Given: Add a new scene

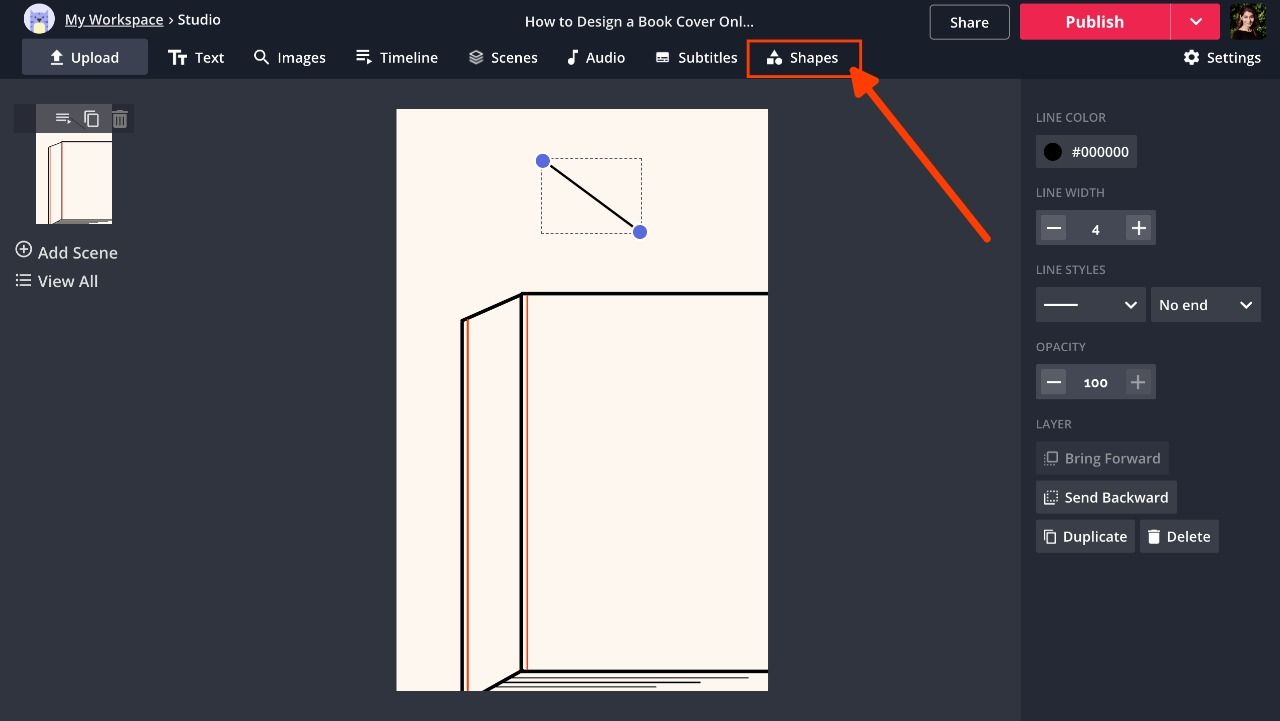Looking at the screenshot, I should click(x=67, y=252).
